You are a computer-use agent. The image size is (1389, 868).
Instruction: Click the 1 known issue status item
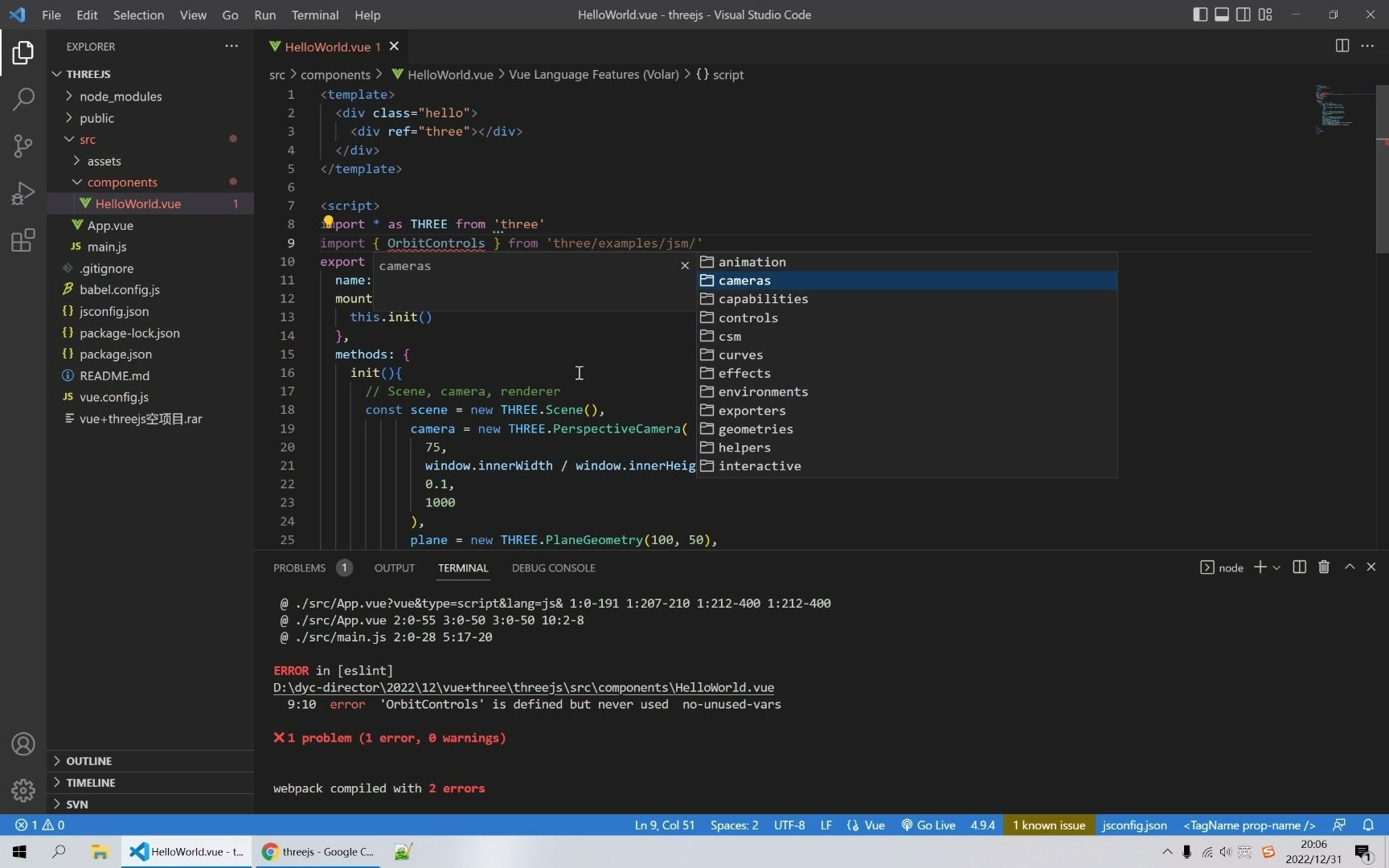(1049, 825)
